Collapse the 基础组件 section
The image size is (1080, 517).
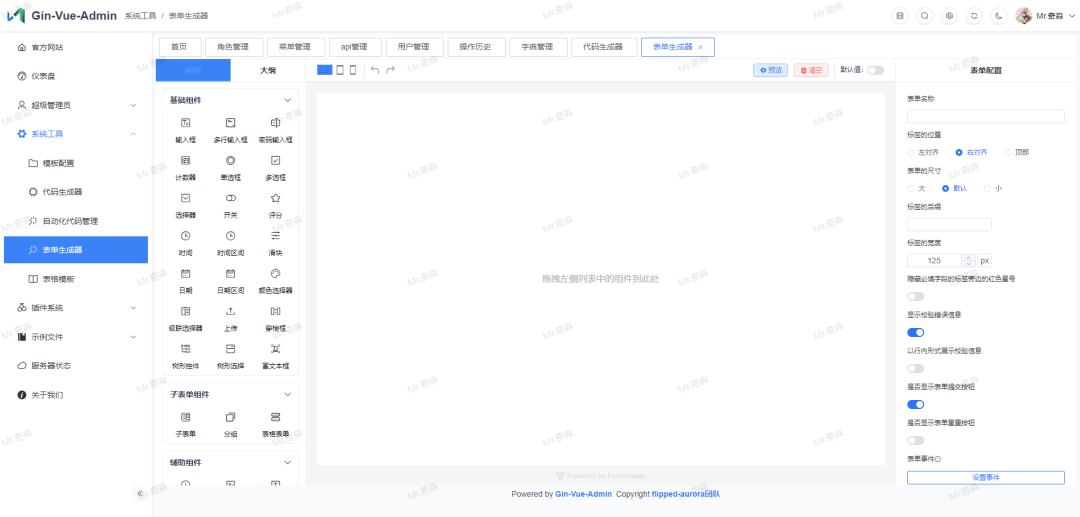point(288,100)
